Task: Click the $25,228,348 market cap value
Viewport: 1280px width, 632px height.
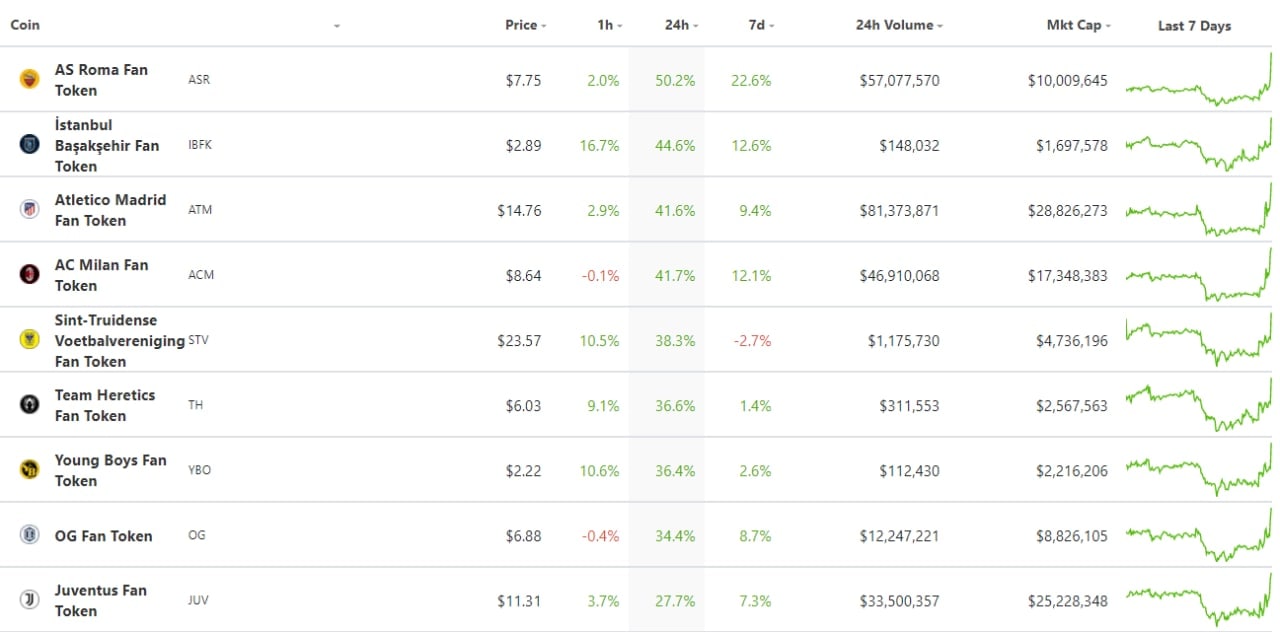Action: [1067, 601]
